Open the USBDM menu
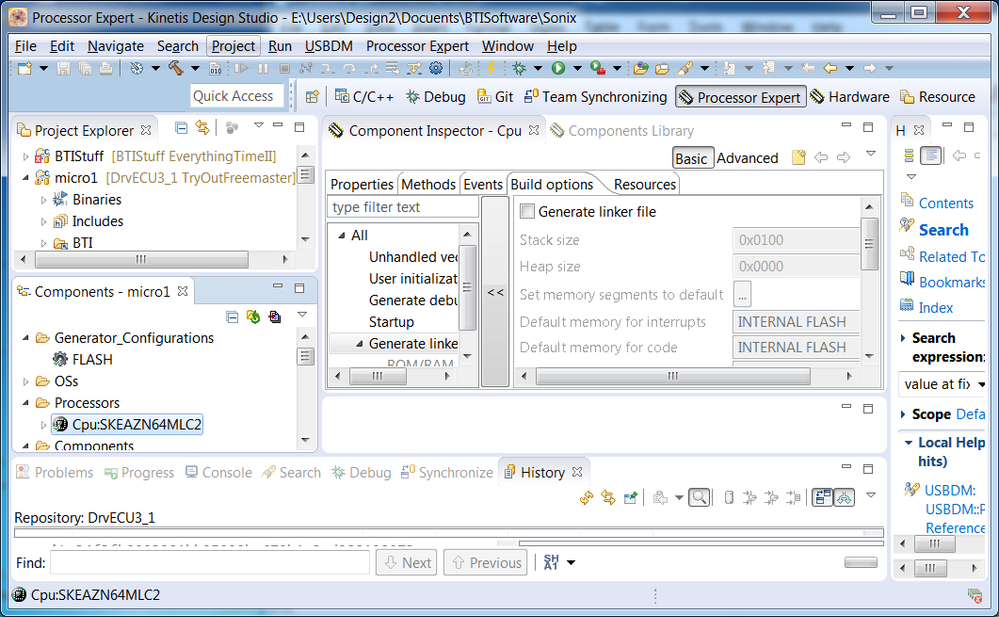 (x=329, y=46)
